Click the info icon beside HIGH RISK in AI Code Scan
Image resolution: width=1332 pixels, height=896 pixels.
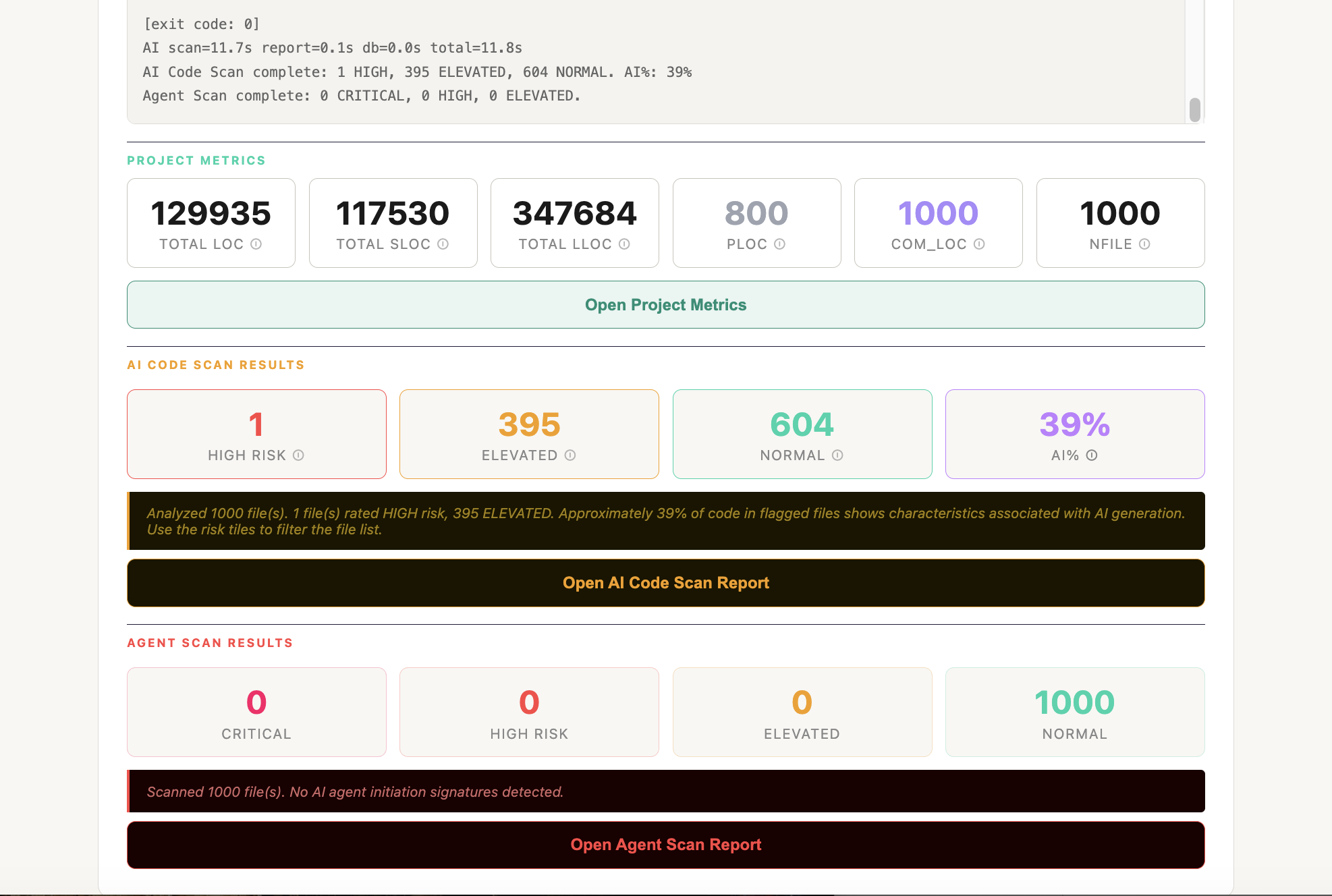tap(298, 455)
